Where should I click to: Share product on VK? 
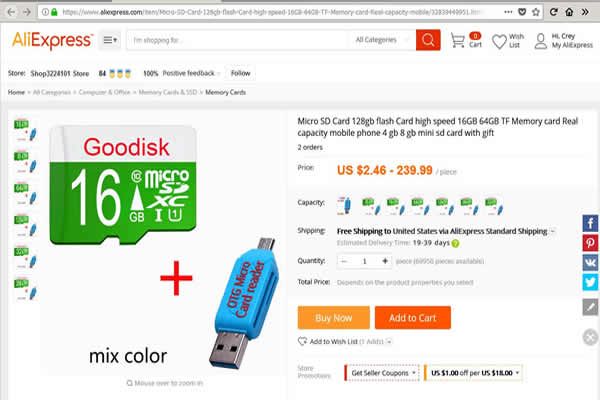click(590, 263)
